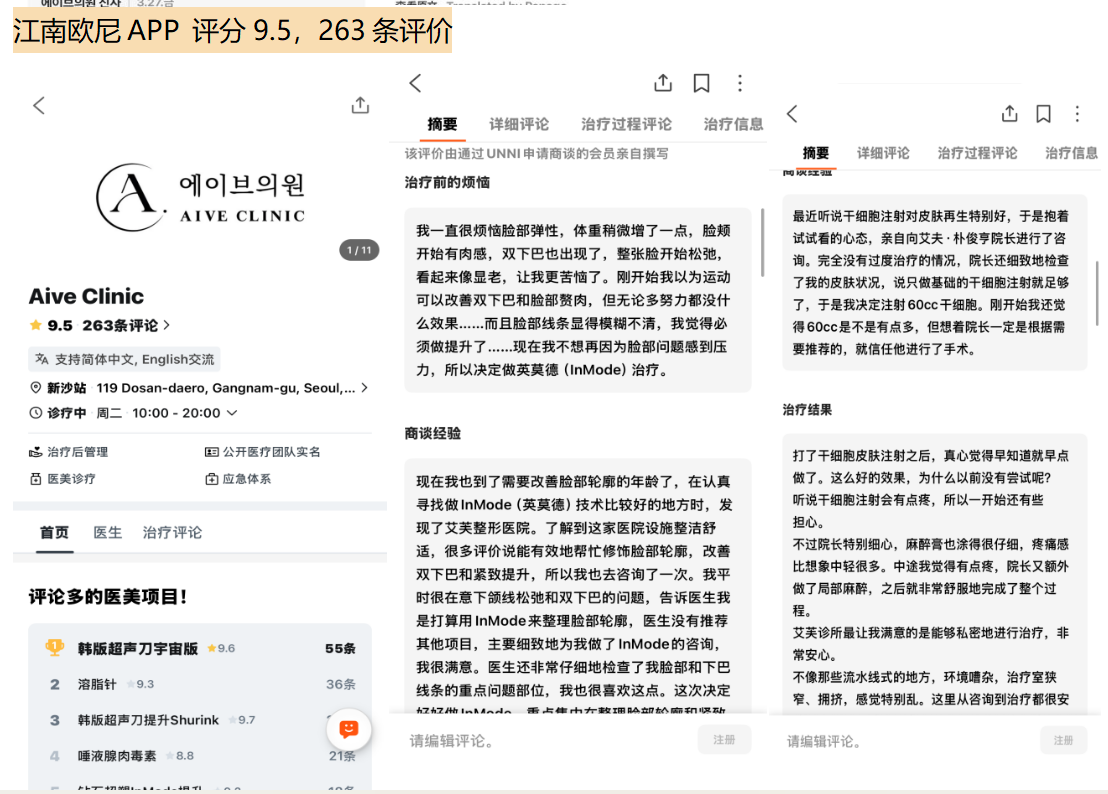The width and height of the screenshot is (1108, 794).
Task: Open the 263条评论 reviews chevron
Action: (167, 325)
